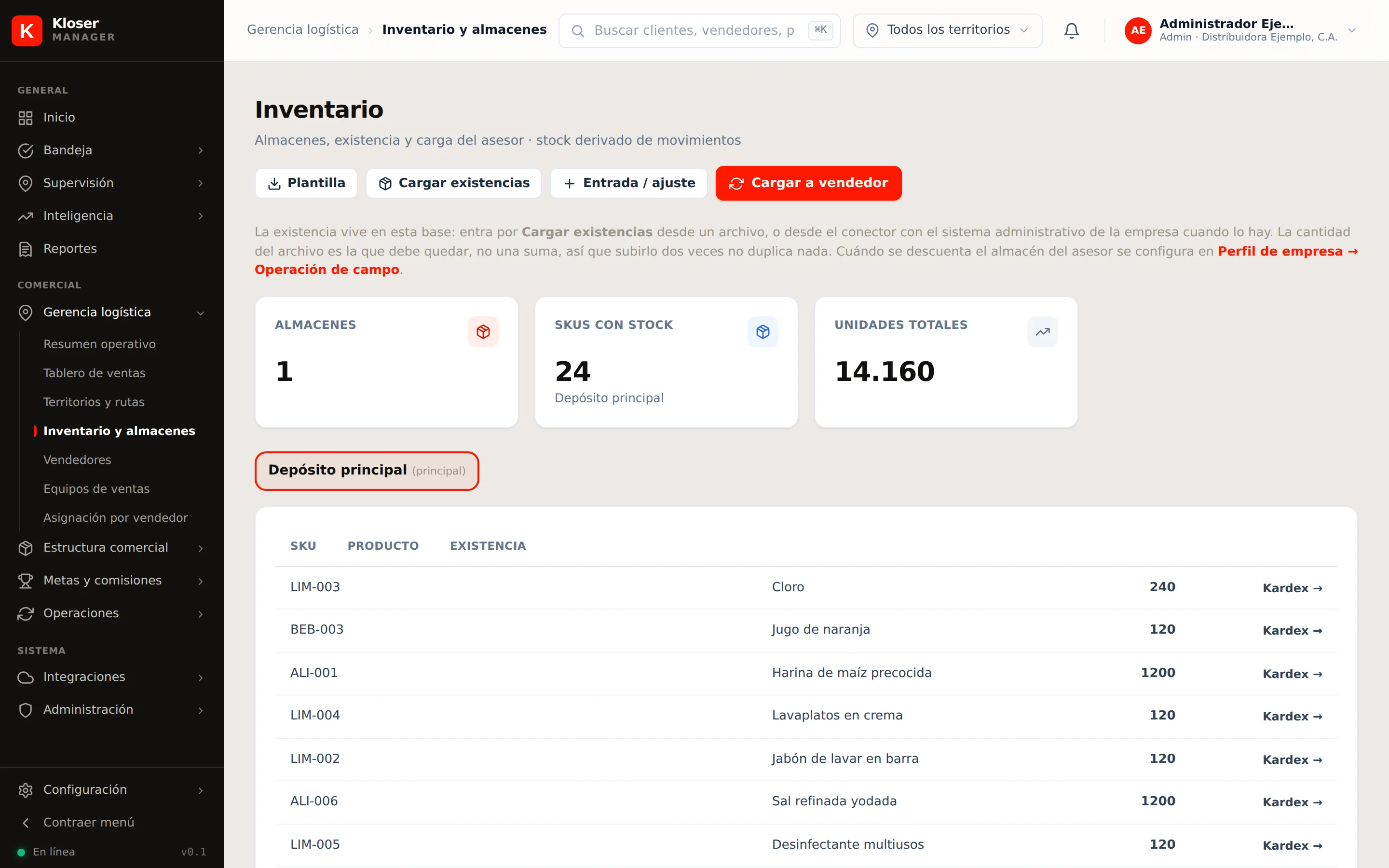Follow Perfil de empresa Operación de campo link
The width and height of the screenshot is (1389, 868).
1287,251
